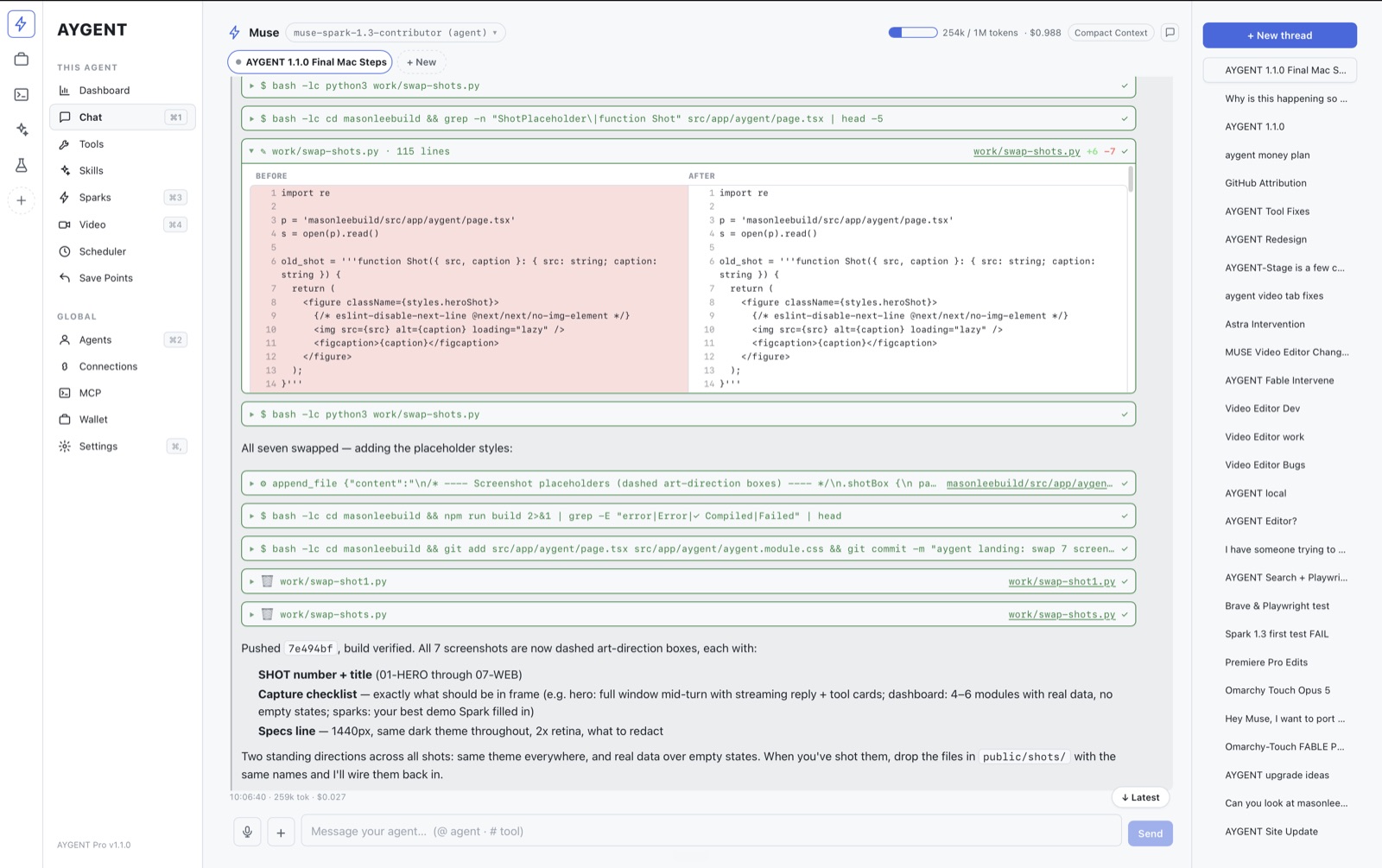
Task: Collapse the work/swap-shots.py 115 lines diff
Action: click(251, 151)
